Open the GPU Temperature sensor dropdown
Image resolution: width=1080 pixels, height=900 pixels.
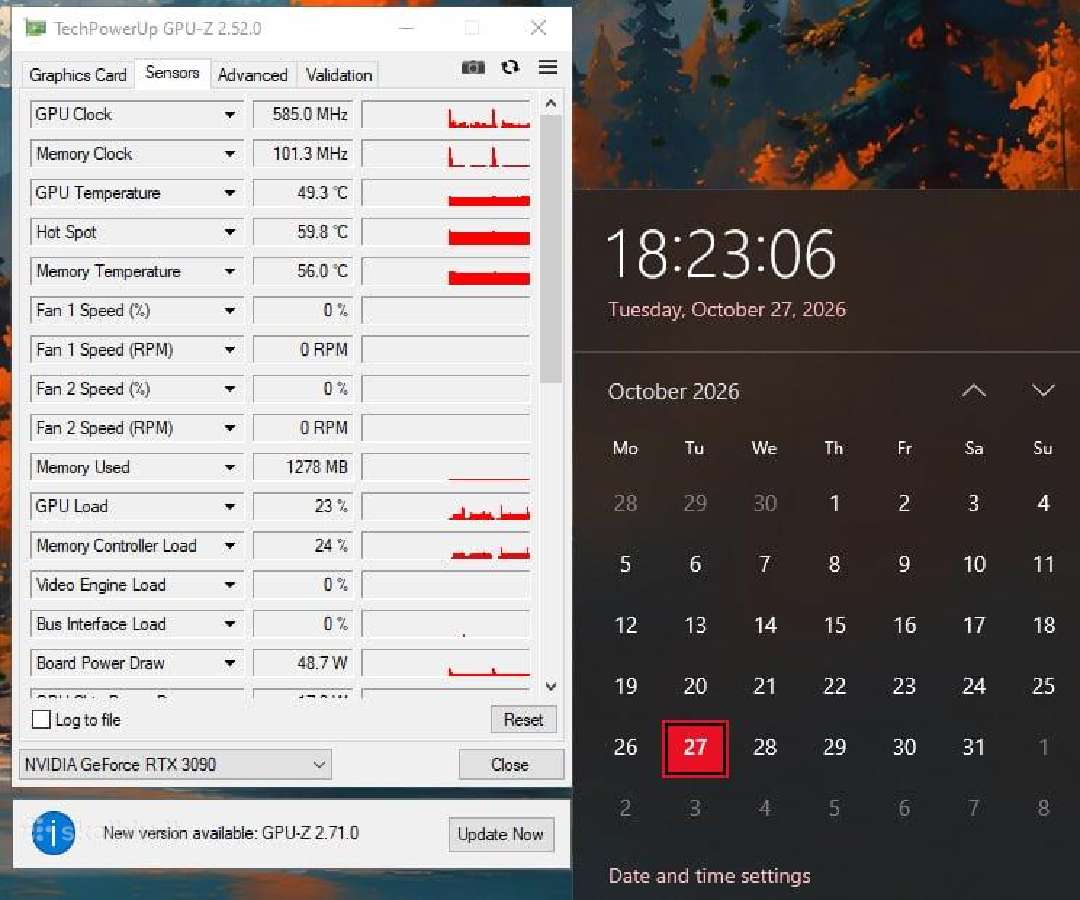tap(229, 193)
